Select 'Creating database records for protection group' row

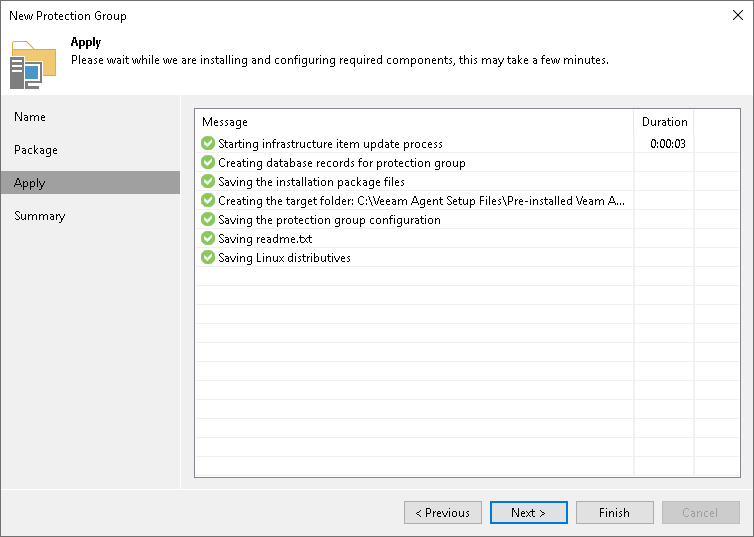467,162
